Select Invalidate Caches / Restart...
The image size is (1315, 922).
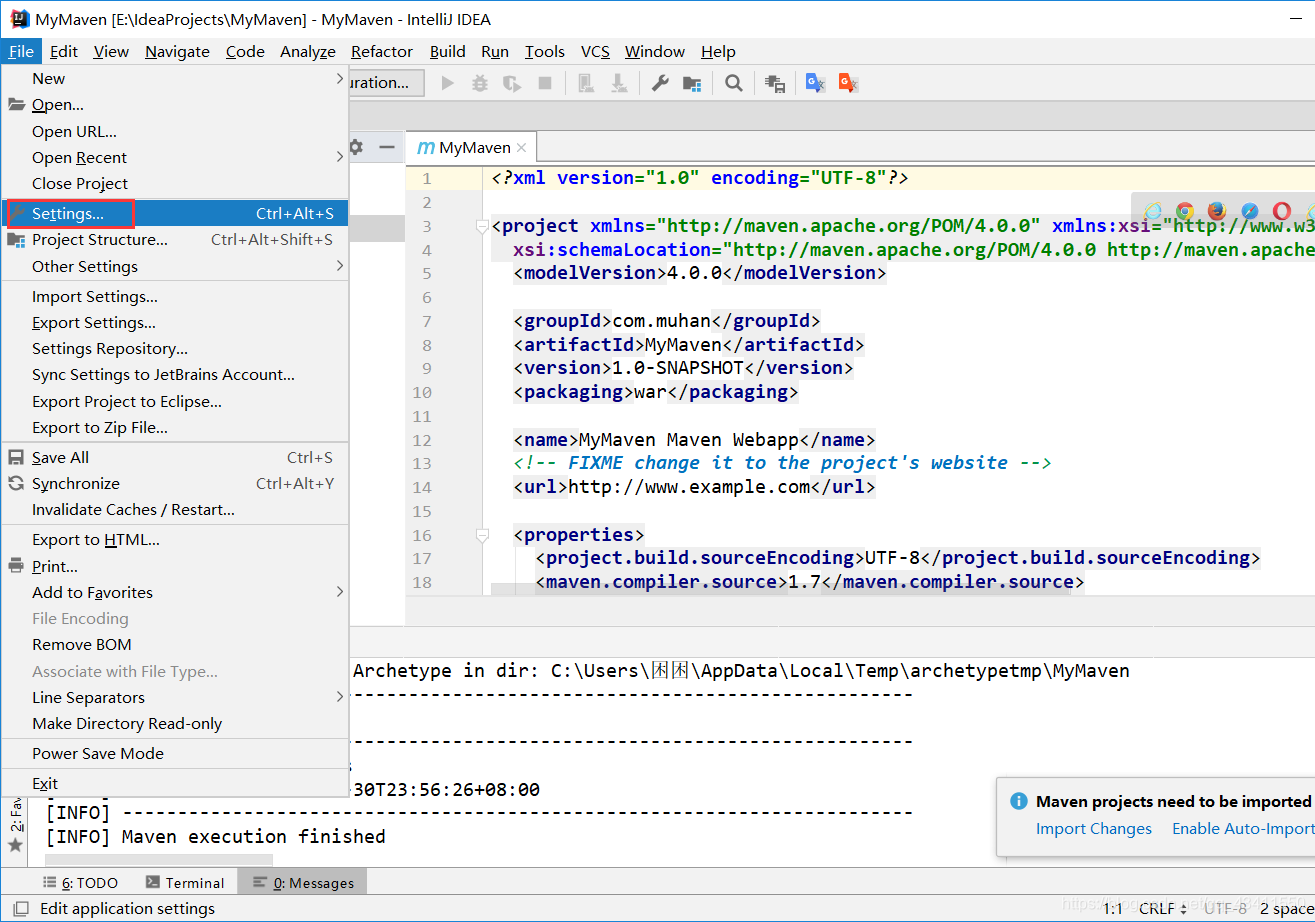[175, 509]
